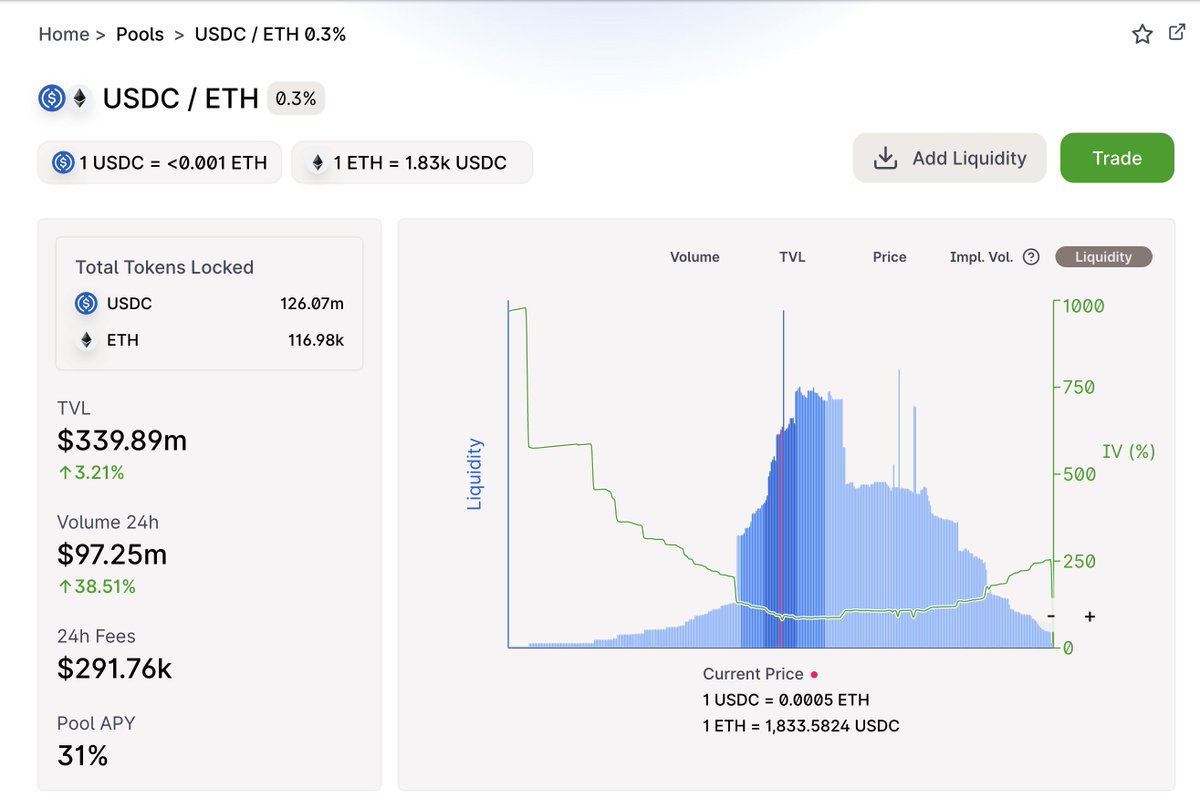Click the Liquidity vertical axis label
This screenshot has height=809, width=1200.
(x=475, y=474)
